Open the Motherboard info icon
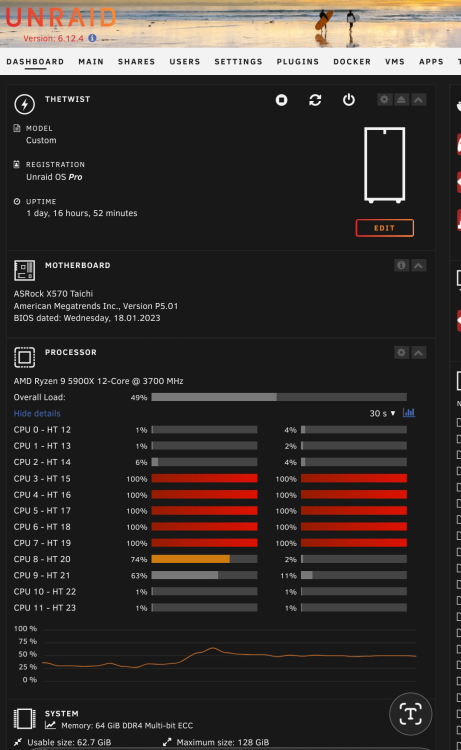 [401, 265]
